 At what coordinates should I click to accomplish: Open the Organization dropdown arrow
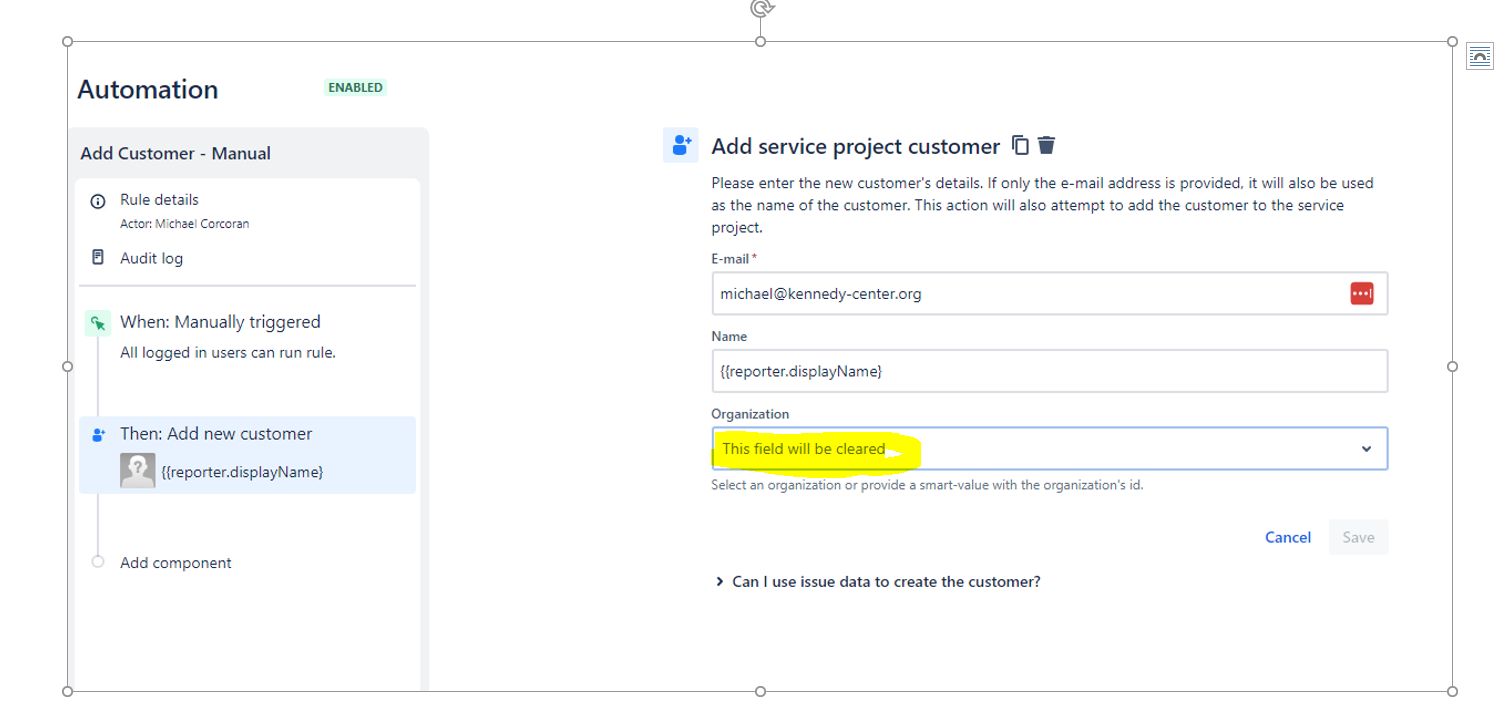click(x=1366, y=449)
